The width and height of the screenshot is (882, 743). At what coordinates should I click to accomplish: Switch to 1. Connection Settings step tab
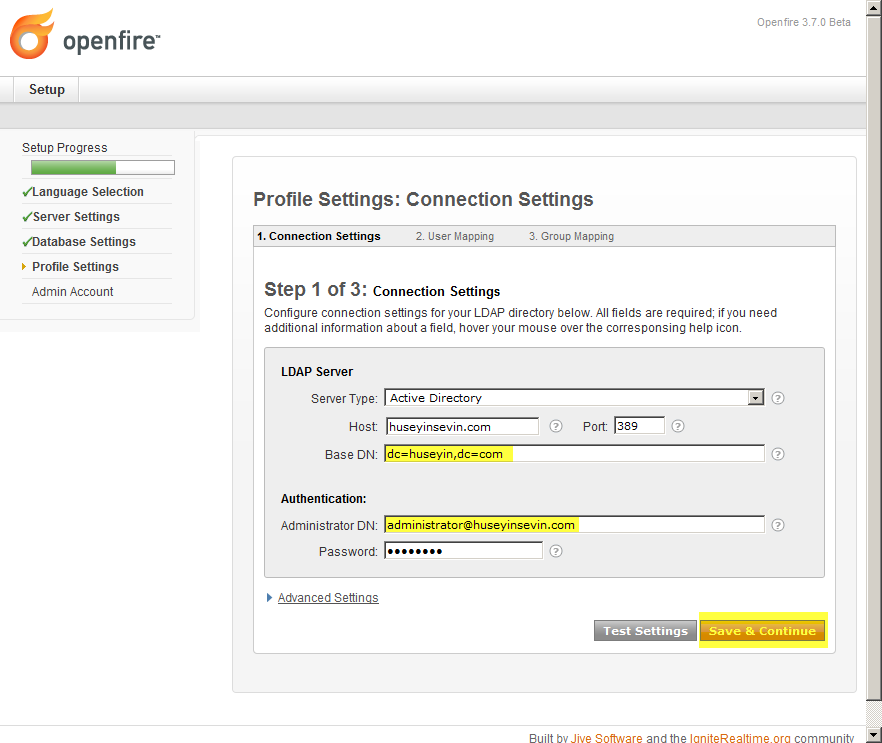(x=318, y=236)
